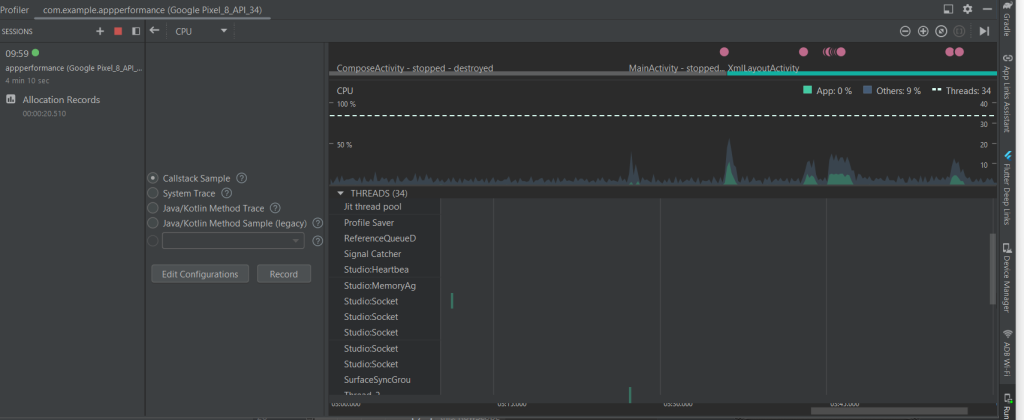Select the ReferenceQueueD thread
Screen dimensions: 1024x420
point(380,238)
